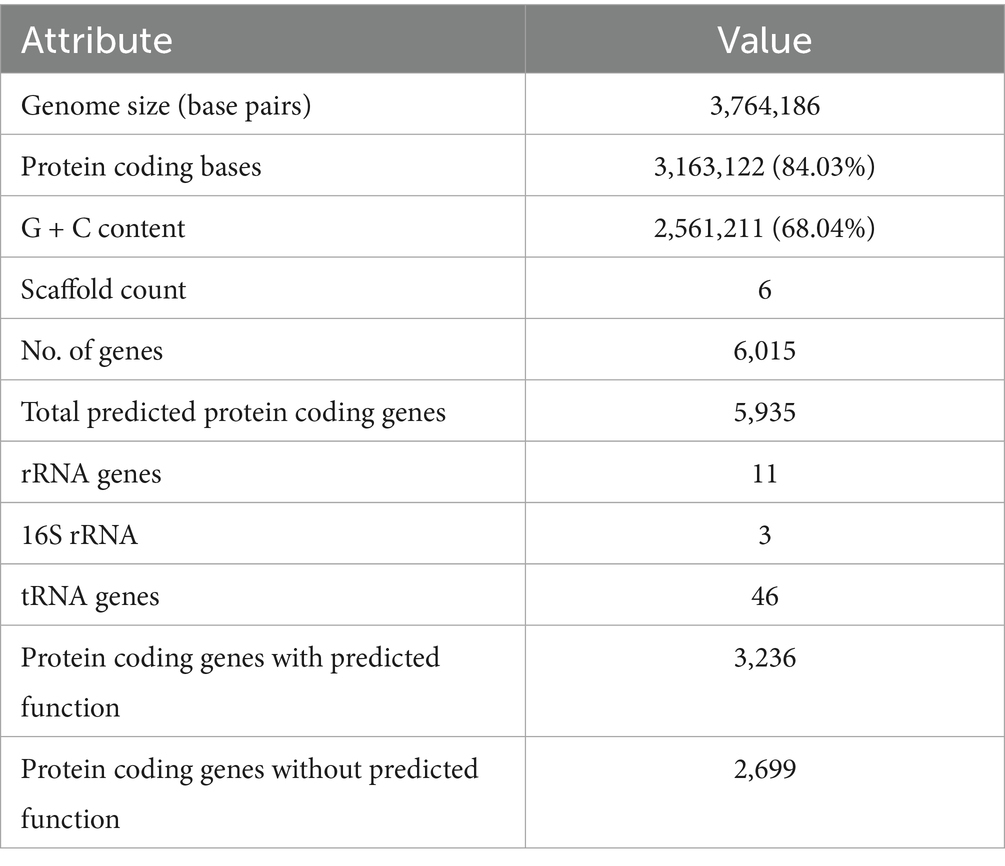Click the gene count value 6,015
1005x866 pixels.
pyautogui.click(x=764, y=350)
